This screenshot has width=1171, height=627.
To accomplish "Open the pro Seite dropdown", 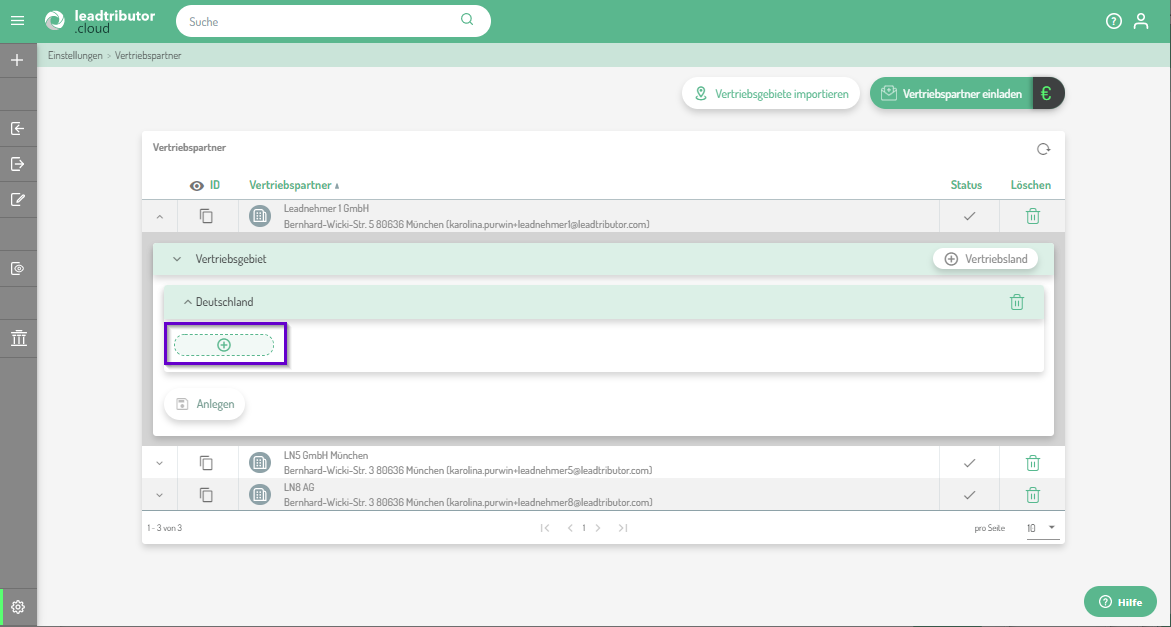I will [x=1043, y=527].
